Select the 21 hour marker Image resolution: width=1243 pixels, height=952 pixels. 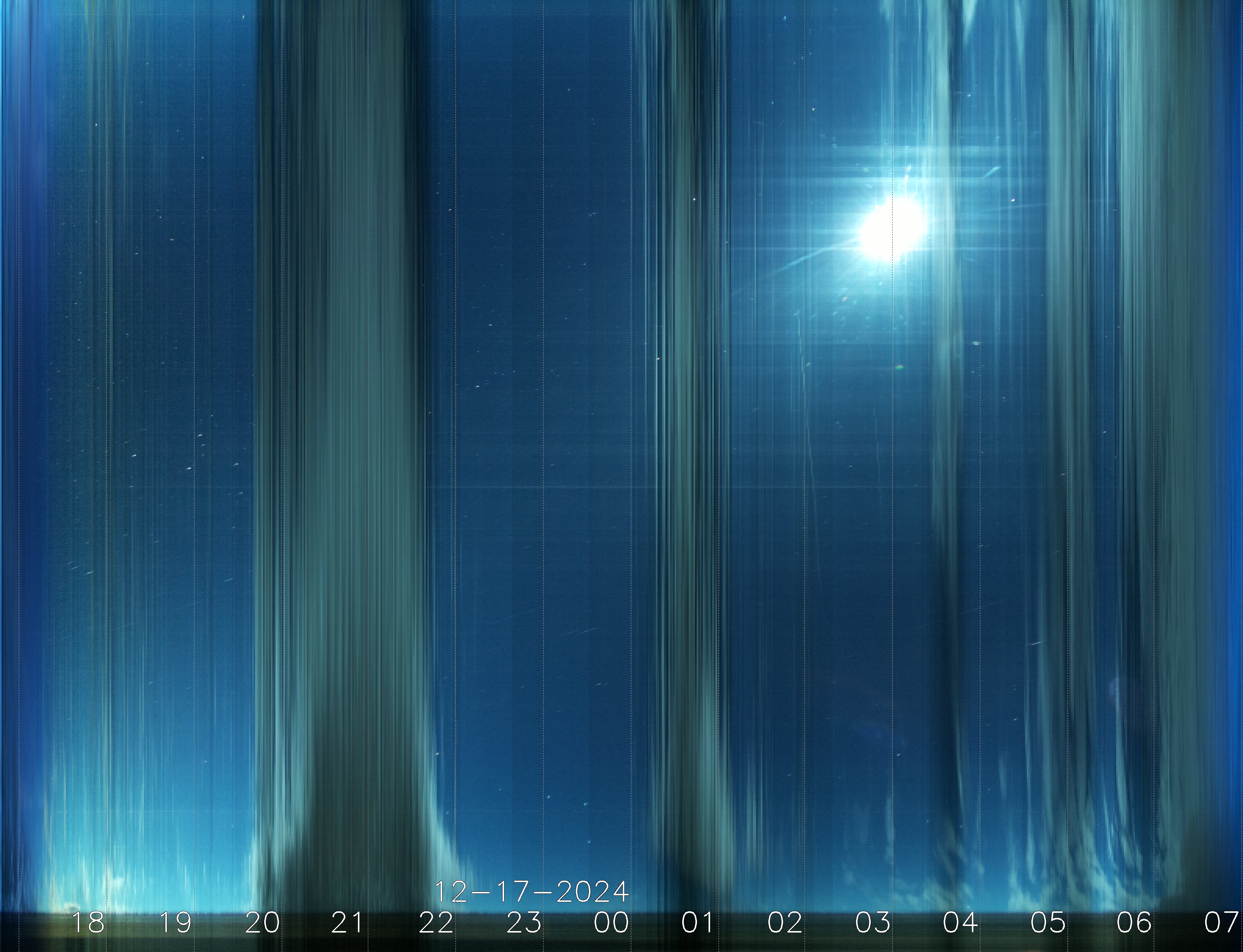[347, 923]
